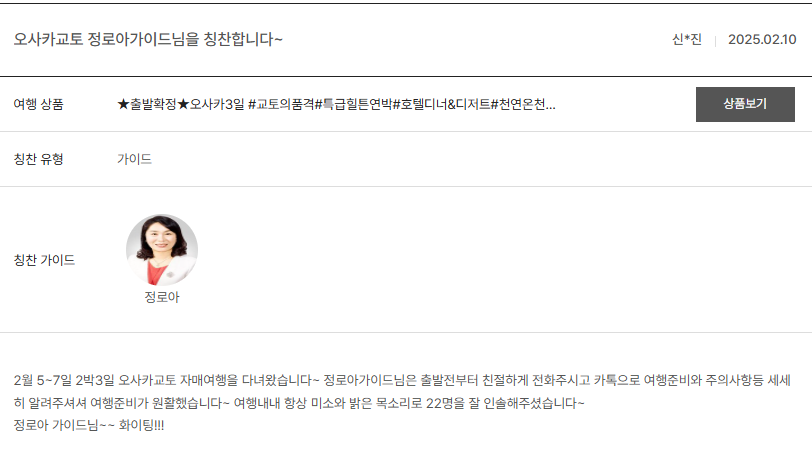Click the 가이드 praise type value
This screenshot has width=812, height=461.
(134, 159)
